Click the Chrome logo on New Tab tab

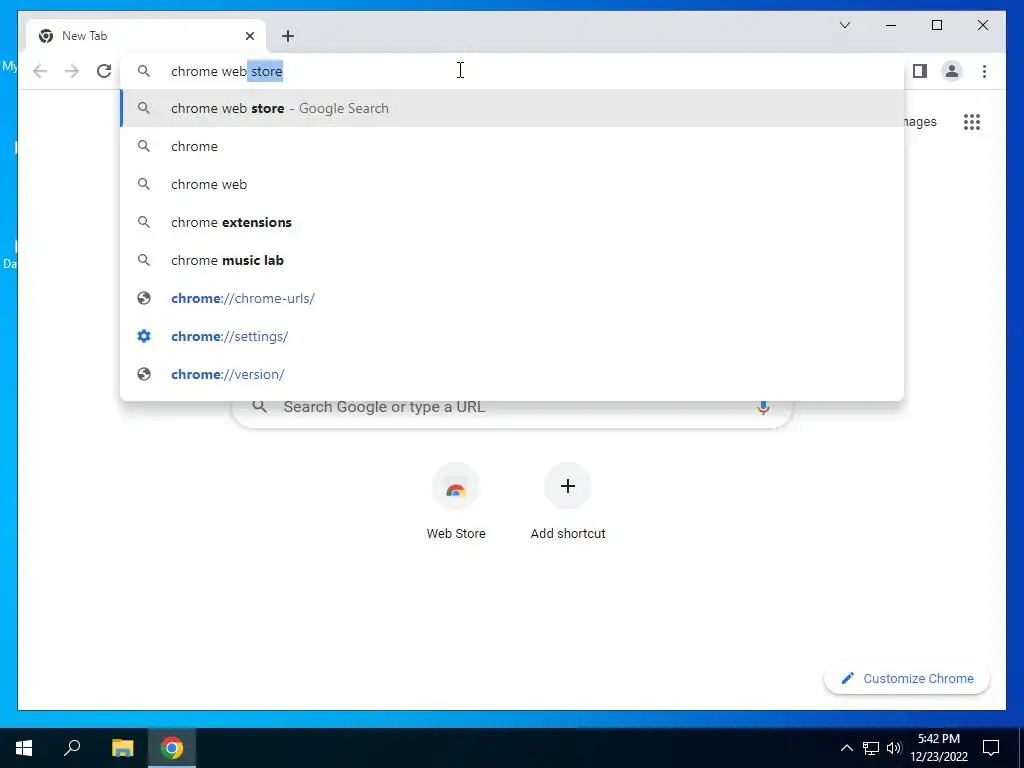(x=46, y=36)
